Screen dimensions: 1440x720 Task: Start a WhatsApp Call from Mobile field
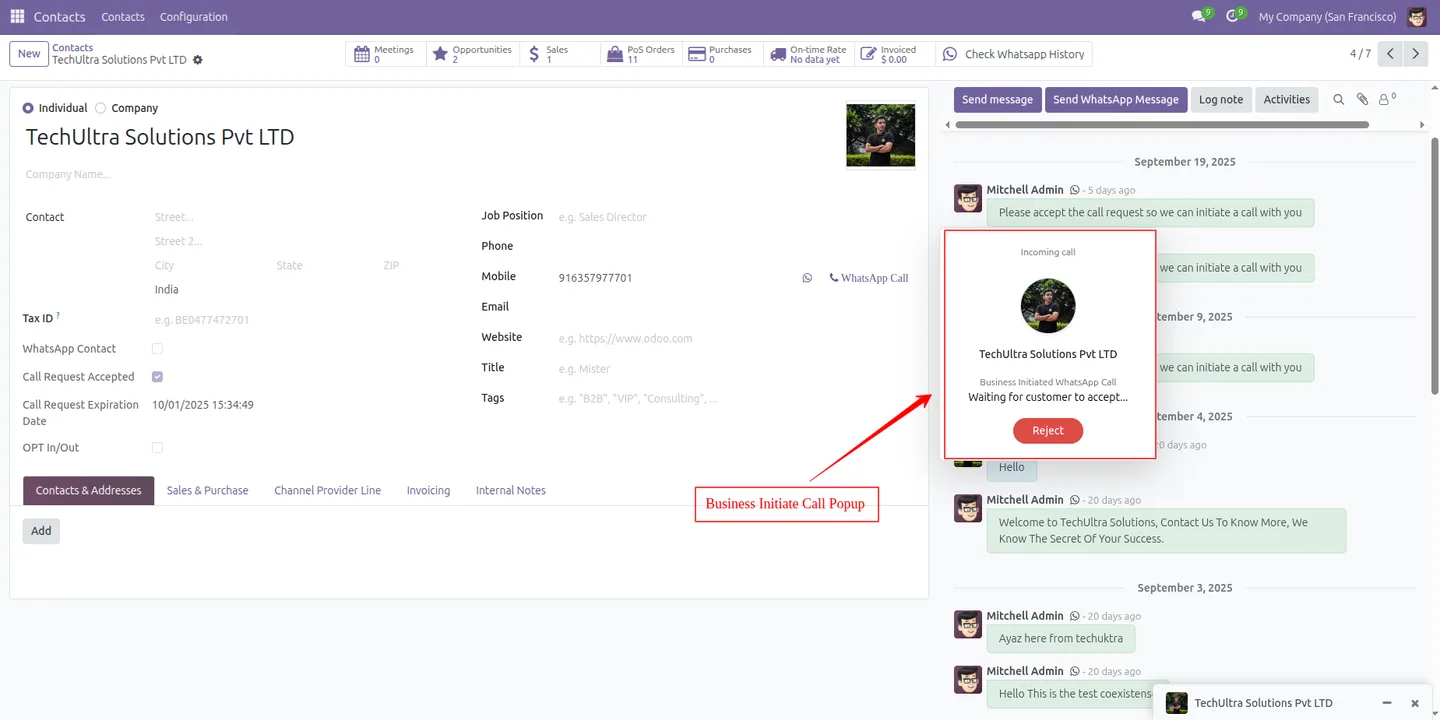pos(869,278)
